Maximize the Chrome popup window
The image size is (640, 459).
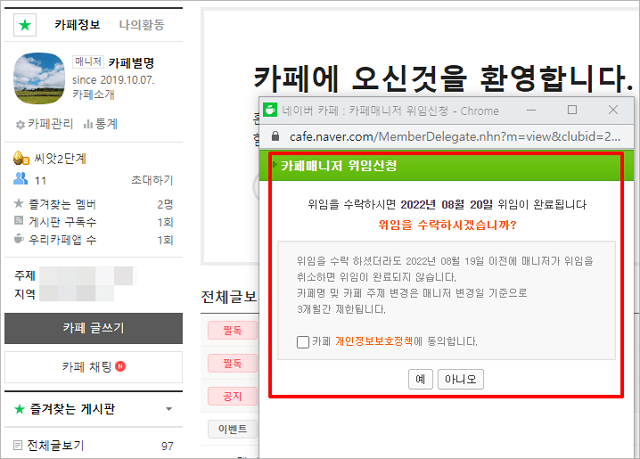coord(572,109)
